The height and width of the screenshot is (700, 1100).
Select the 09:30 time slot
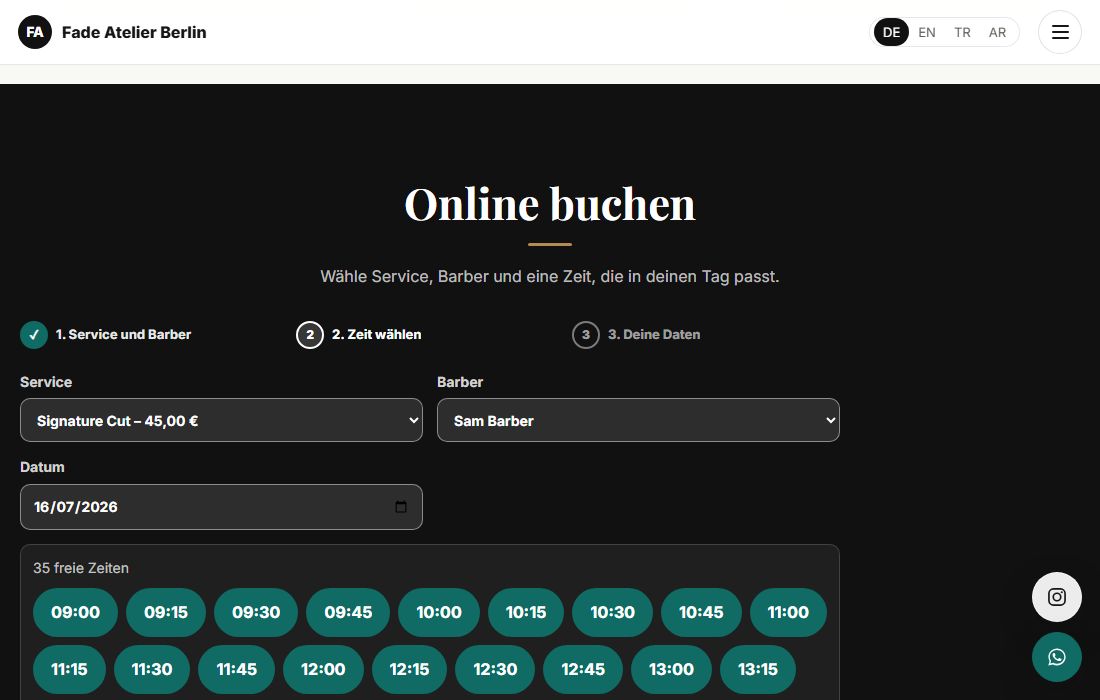256,612
